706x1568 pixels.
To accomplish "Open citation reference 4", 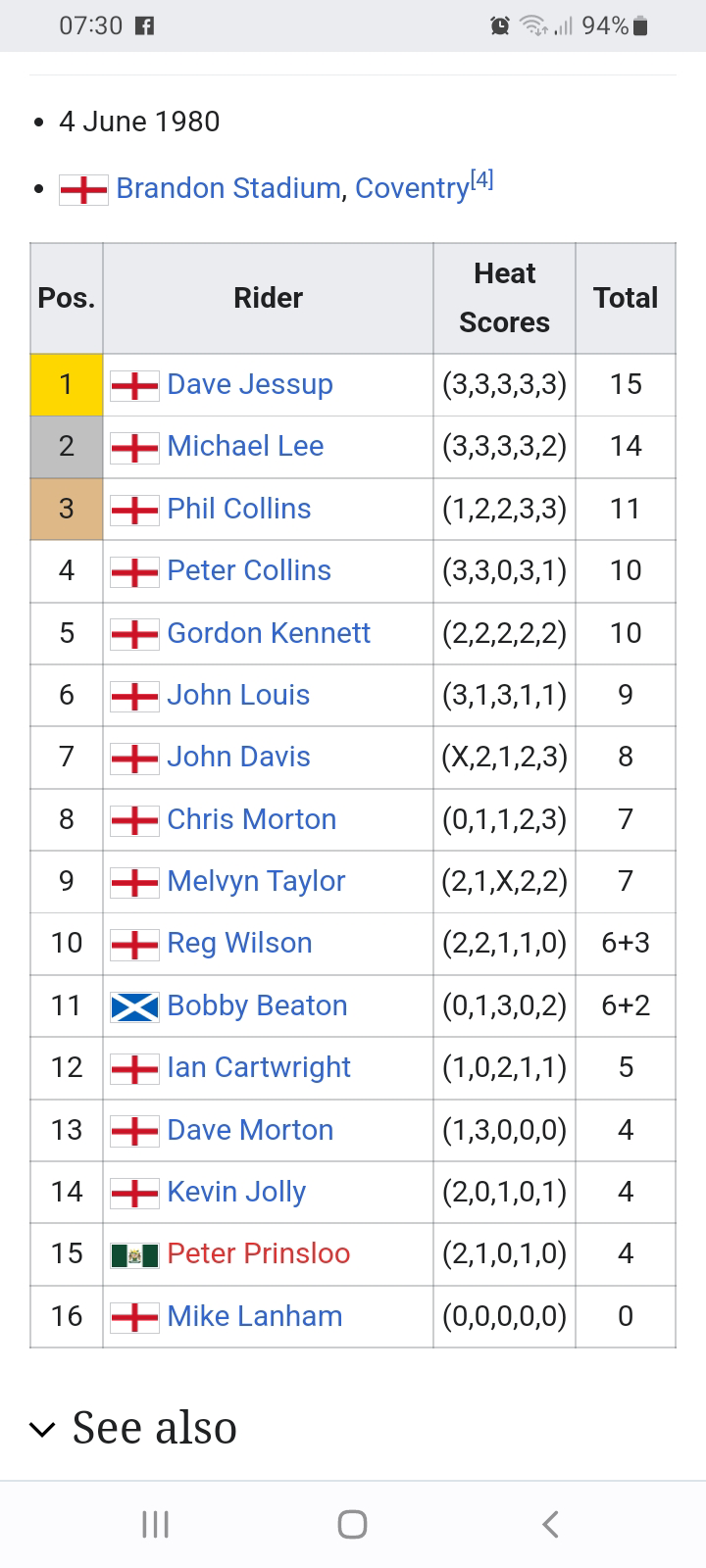I will point(481,179).
